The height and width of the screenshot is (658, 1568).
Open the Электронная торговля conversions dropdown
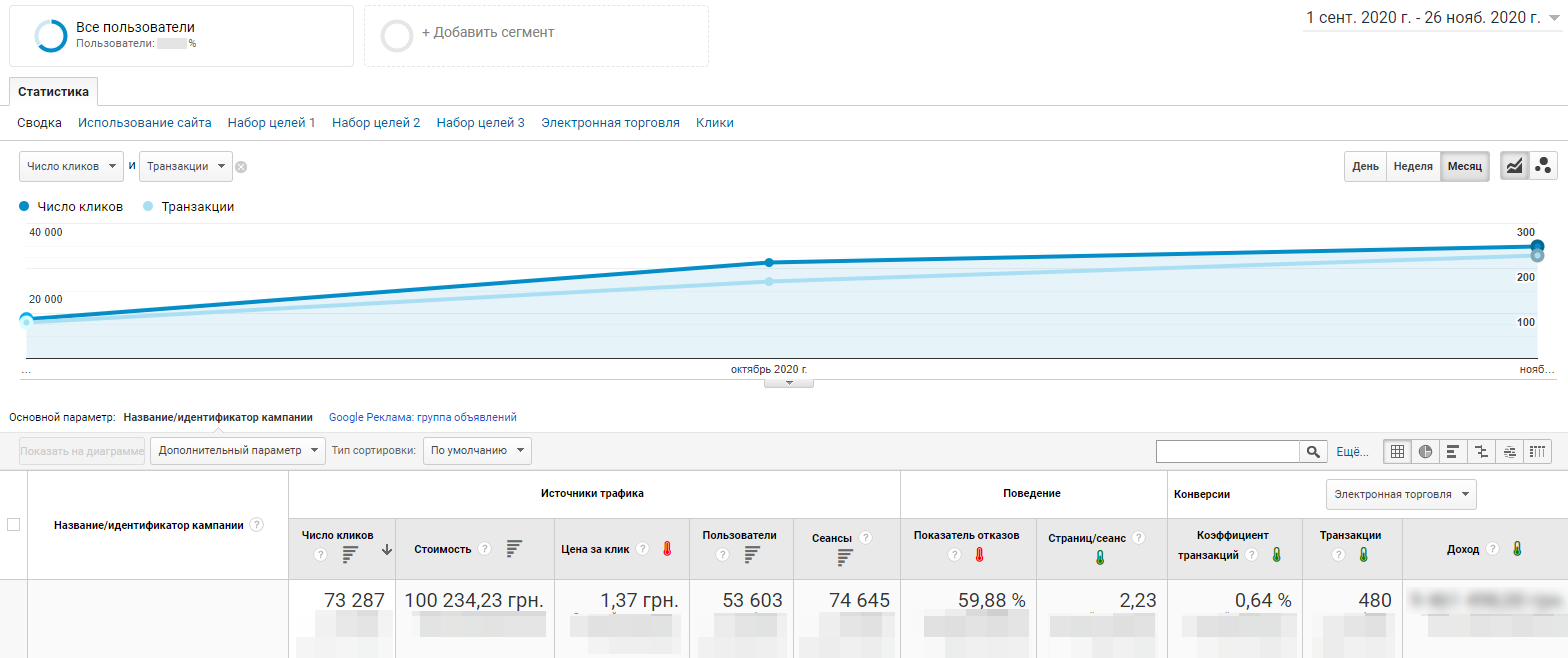point(1401,494)
